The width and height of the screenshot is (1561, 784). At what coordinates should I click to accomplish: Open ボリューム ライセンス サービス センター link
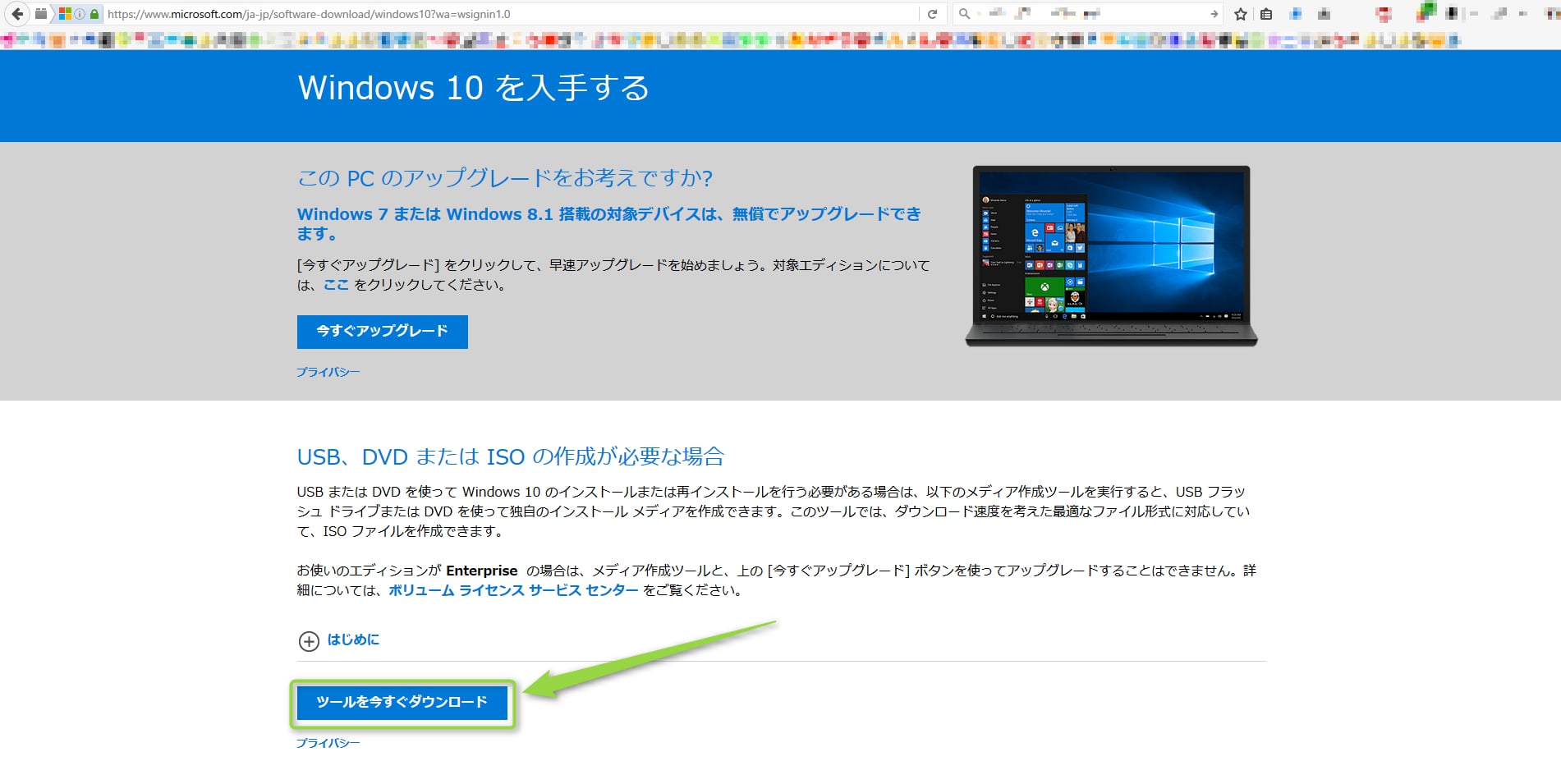(x=512, y=590)
